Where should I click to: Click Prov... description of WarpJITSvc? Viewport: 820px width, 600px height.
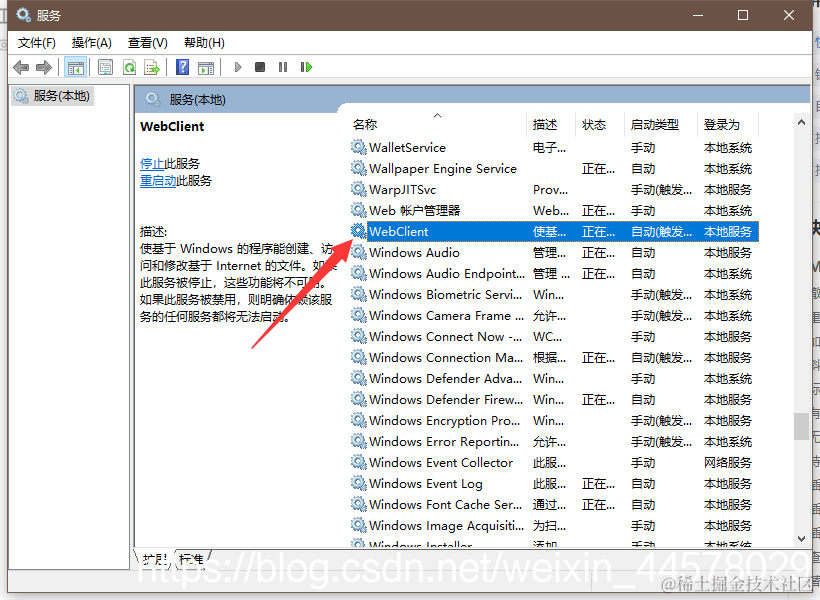550,189
